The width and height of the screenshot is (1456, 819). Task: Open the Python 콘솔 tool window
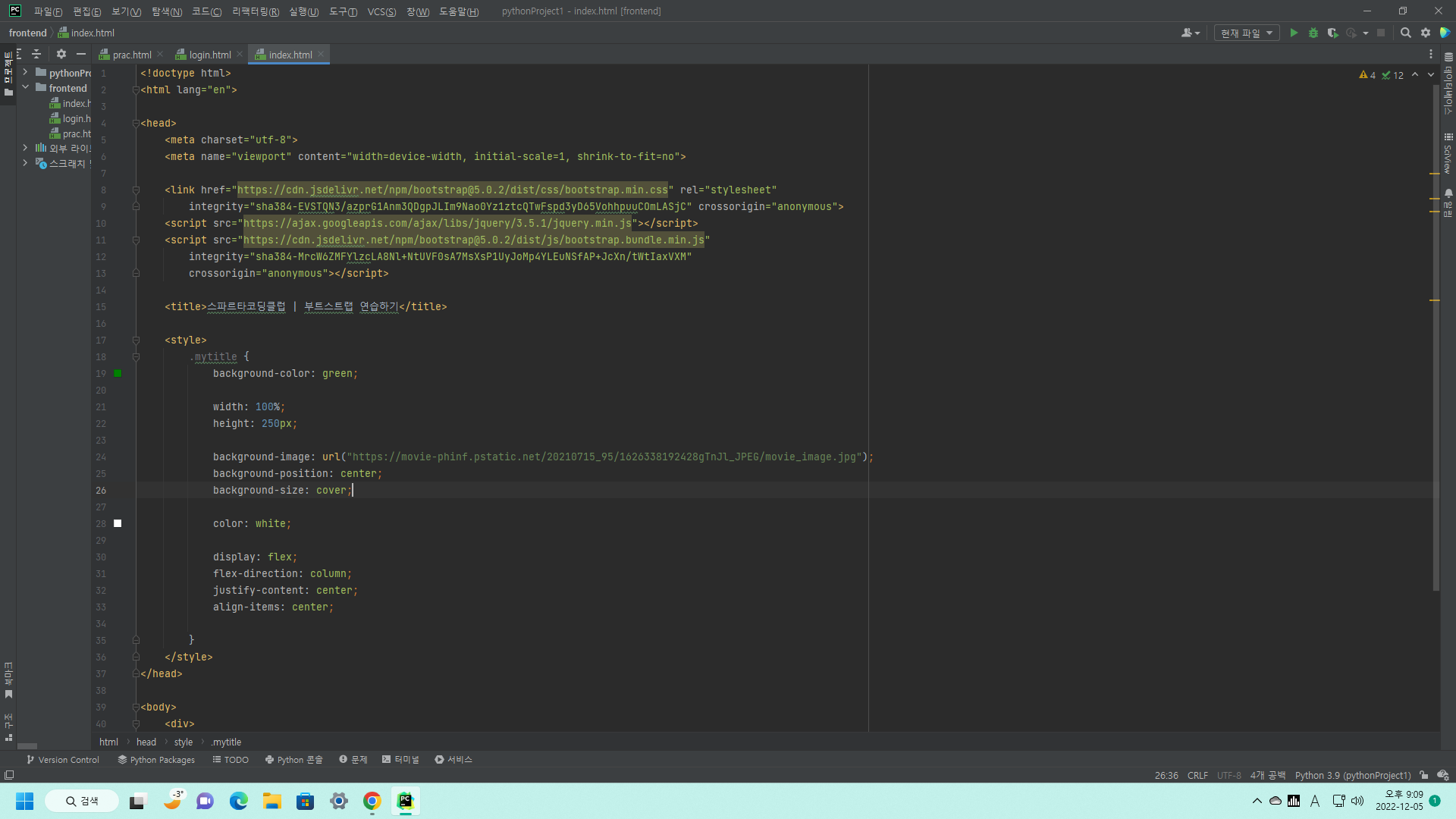pos(294,760)
